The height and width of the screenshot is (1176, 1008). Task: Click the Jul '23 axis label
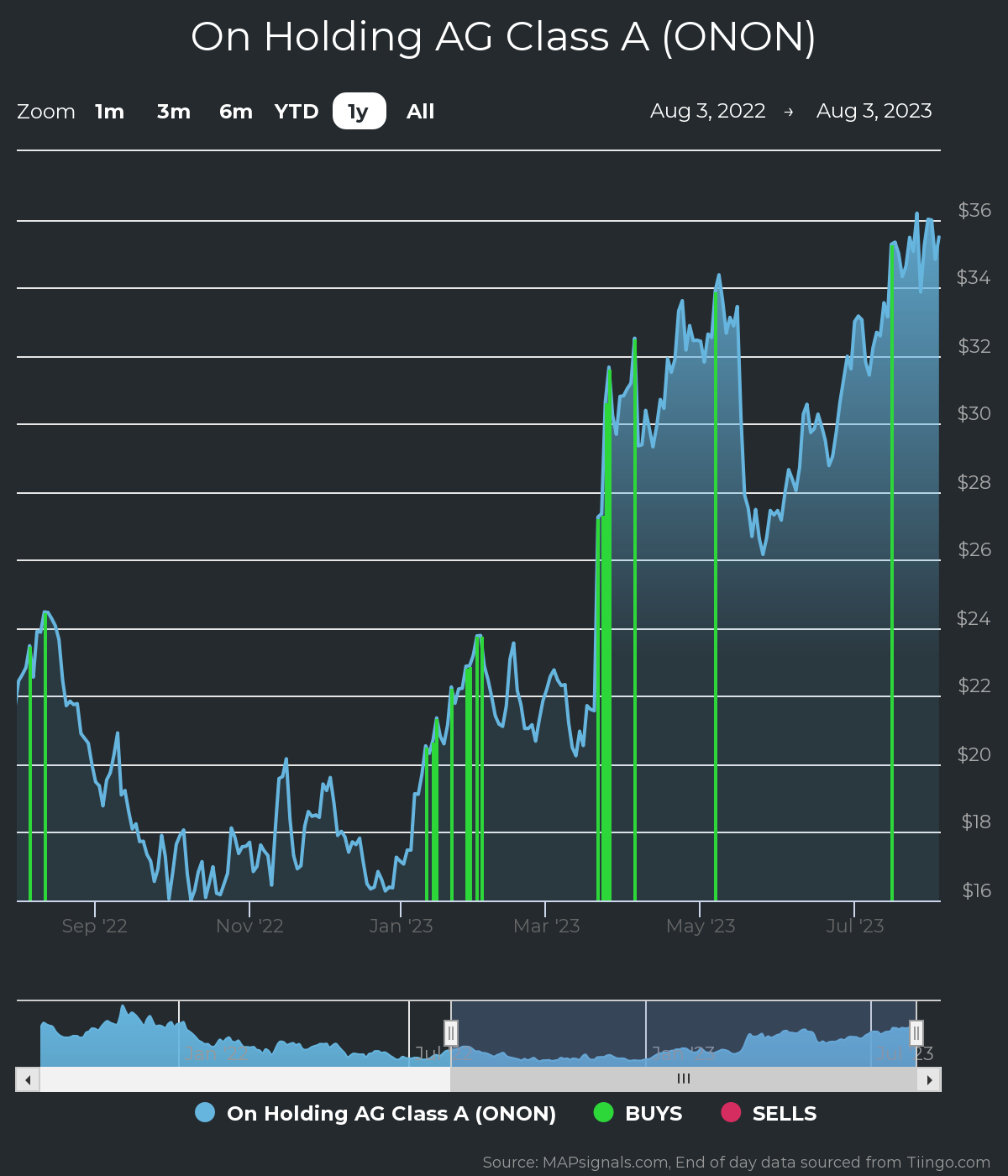pyautogui.click(x=854, y=926)
